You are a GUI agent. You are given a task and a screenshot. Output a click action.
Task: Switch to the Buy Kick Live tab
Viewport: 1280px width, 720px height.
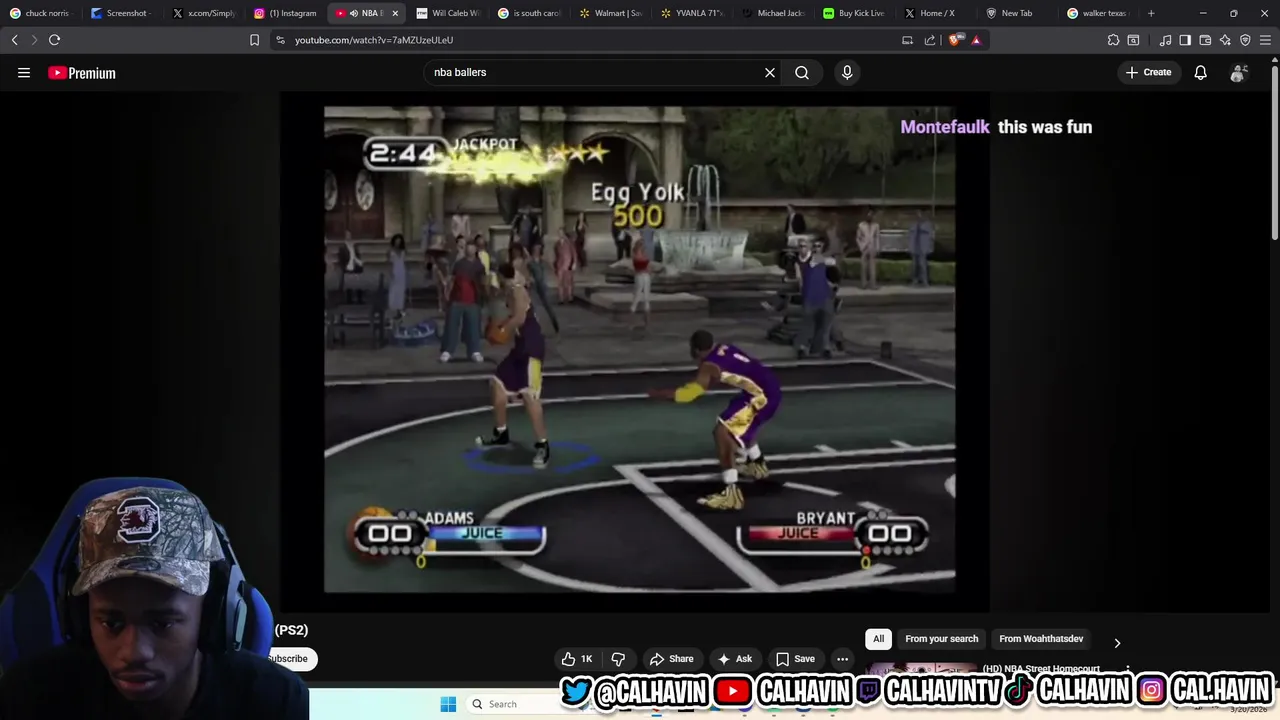(x=855, y=13)
